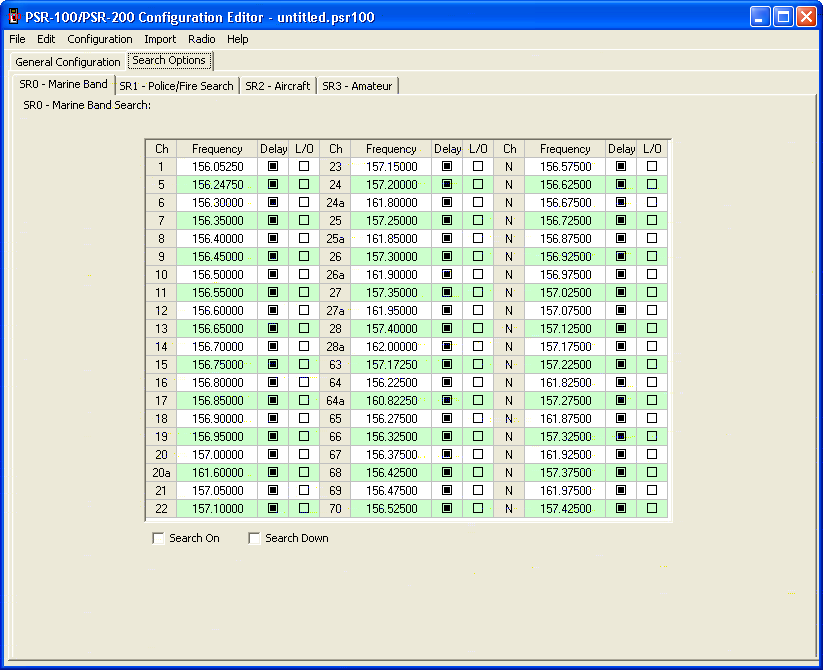823x670 pixels.
Task: Toggle L/O checkbox for channel 70
Action: [x=478, y=509]
